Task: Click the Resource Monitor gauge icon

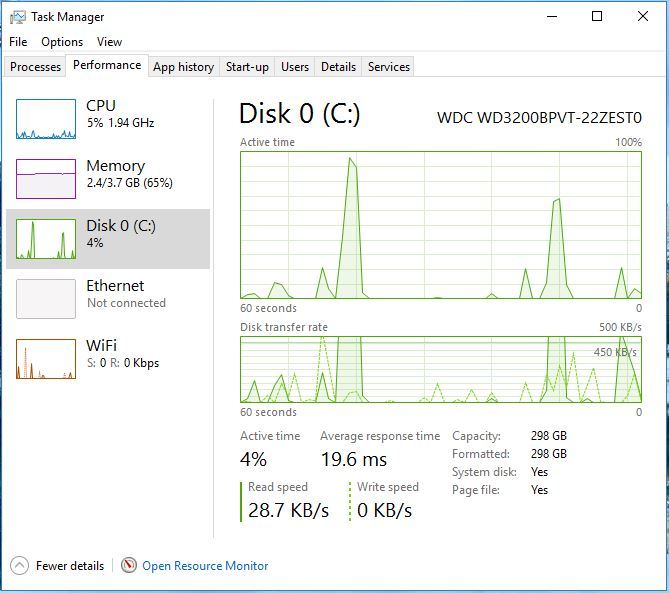Action: pyautogui.click(x=128, y=565)
